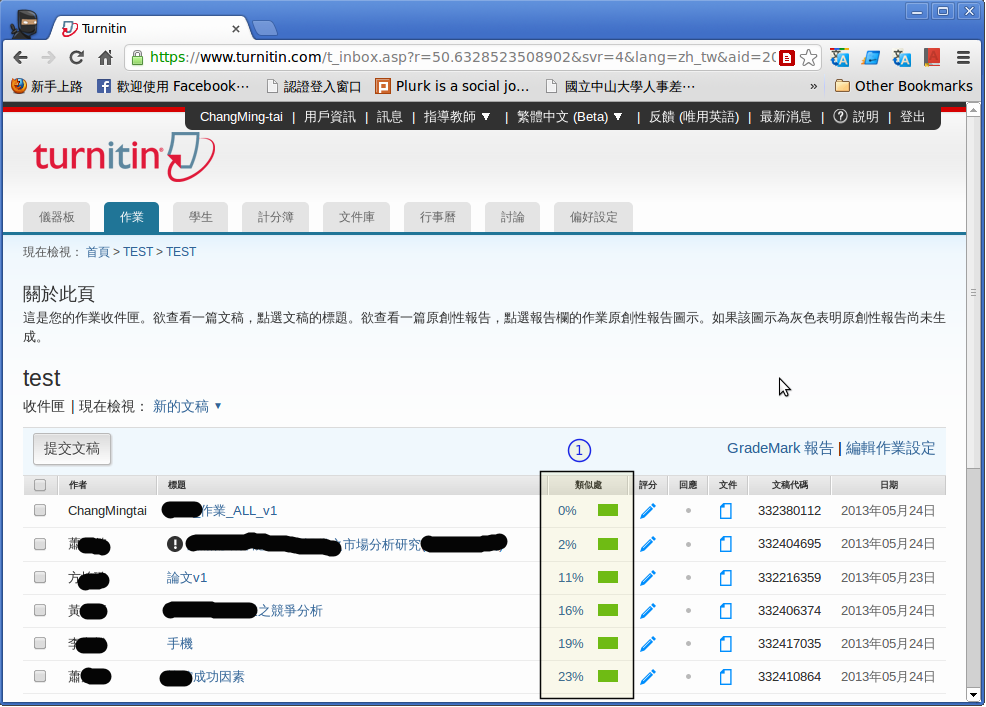Click the green similarity bar showing 23%

(x=607, y=677)
